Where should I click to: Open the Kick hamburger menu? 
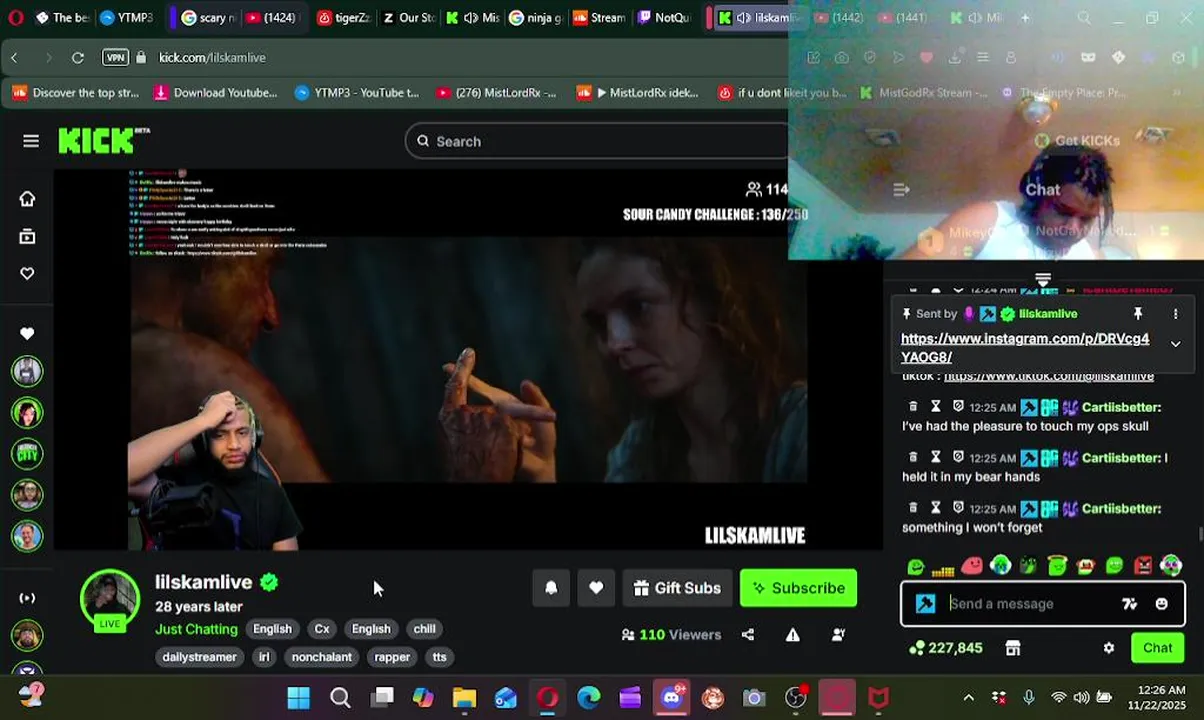[31, 141]
